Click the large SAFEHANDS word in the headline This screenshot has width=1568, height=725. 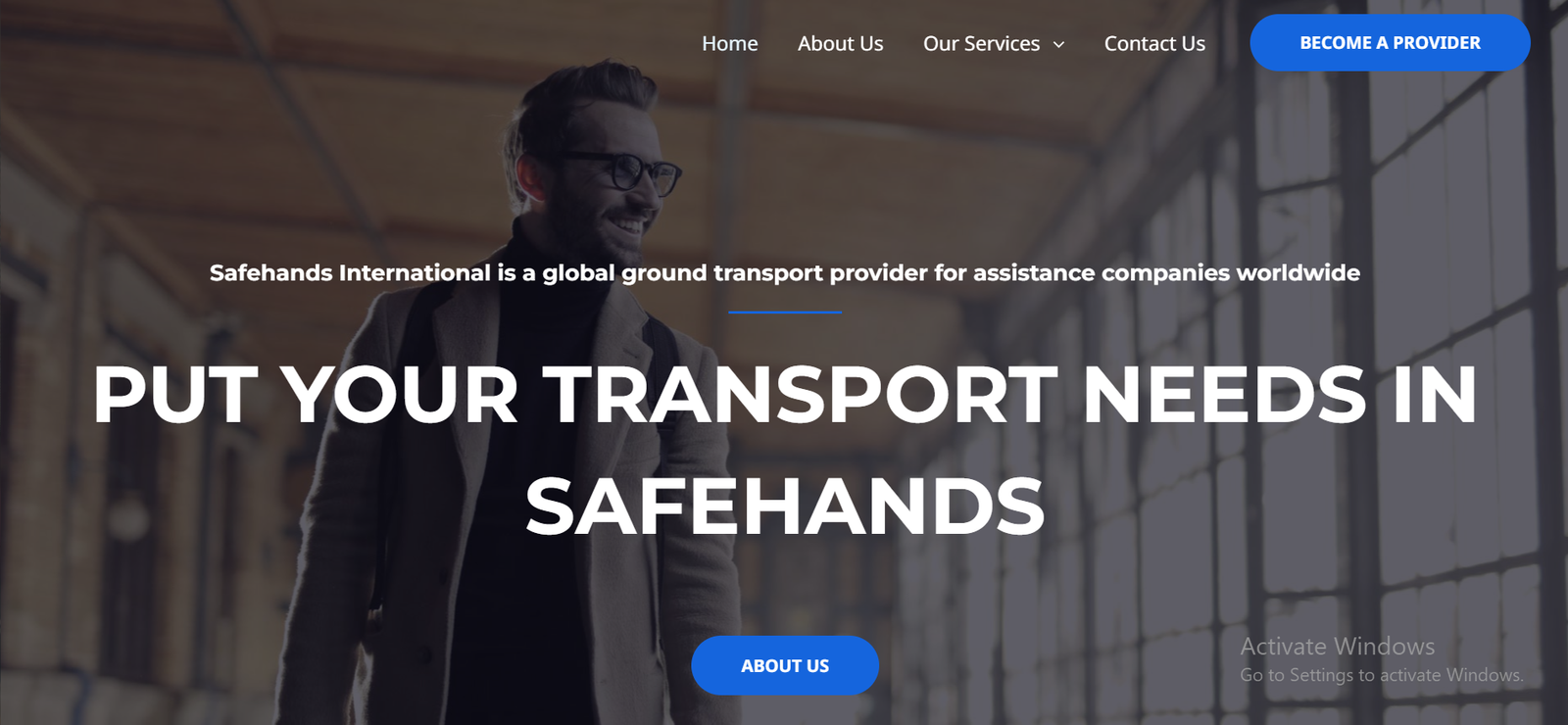pos(785,506)
